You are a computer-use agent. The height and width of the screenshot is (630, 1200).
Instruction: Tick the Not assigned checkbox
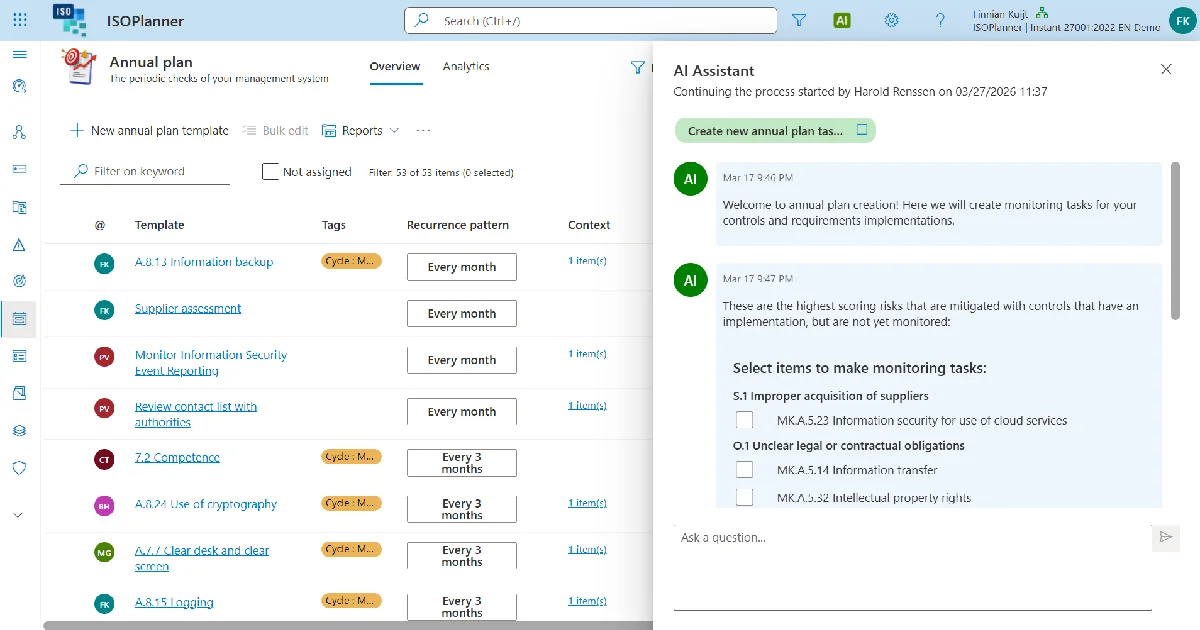point(270,171)
